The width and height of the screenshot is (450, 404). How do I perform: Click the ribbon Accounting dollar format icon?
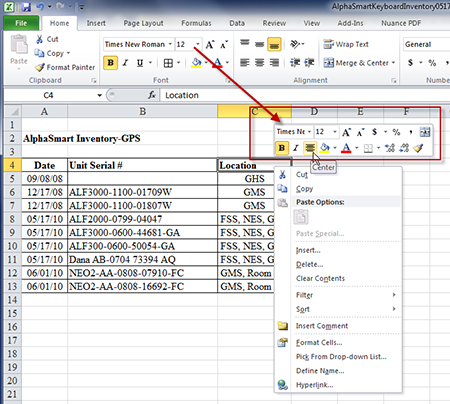click(410, 62)
